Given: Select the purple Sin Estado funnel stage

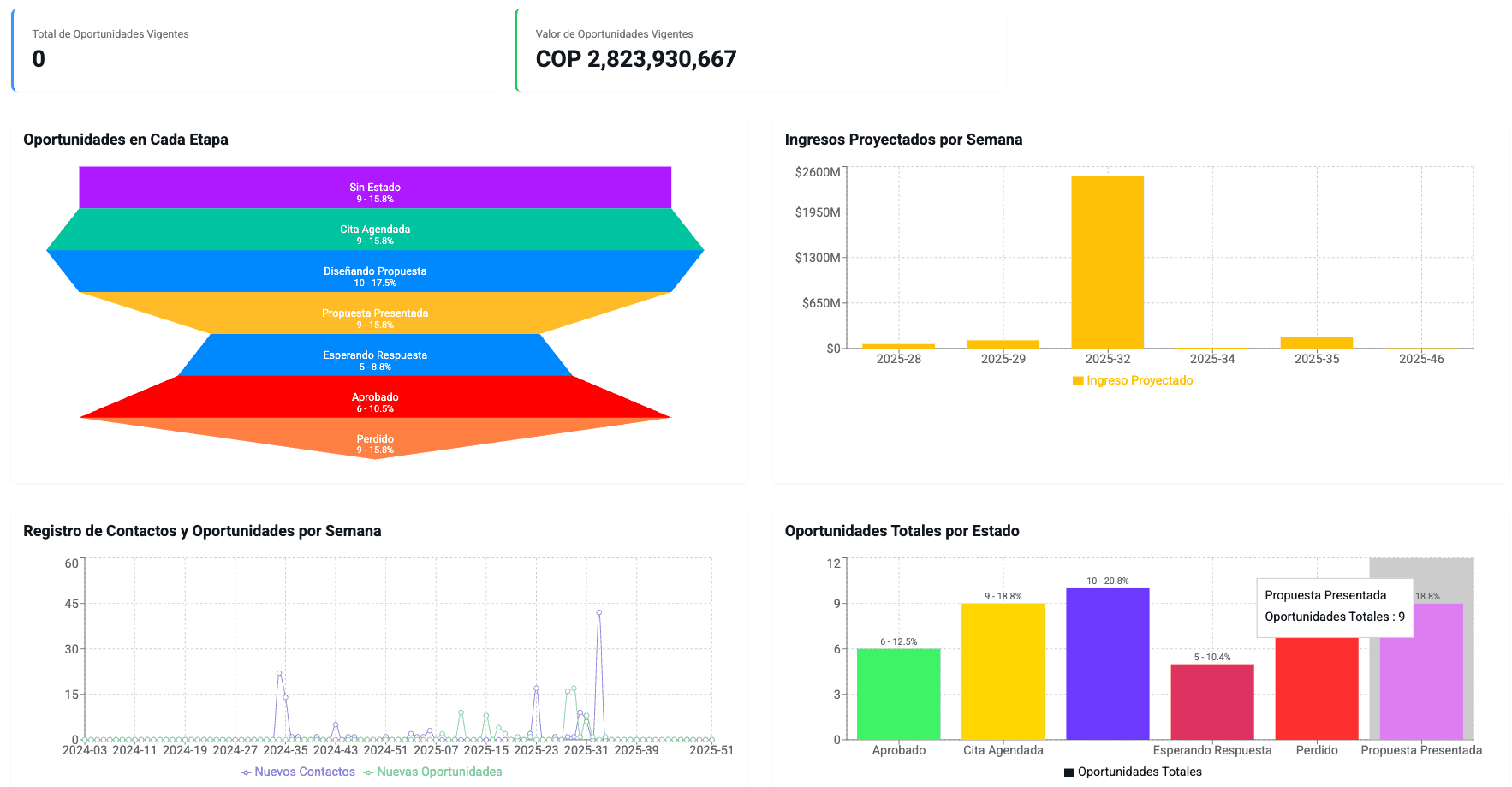Looking at the screenshot, I should 375,188.
